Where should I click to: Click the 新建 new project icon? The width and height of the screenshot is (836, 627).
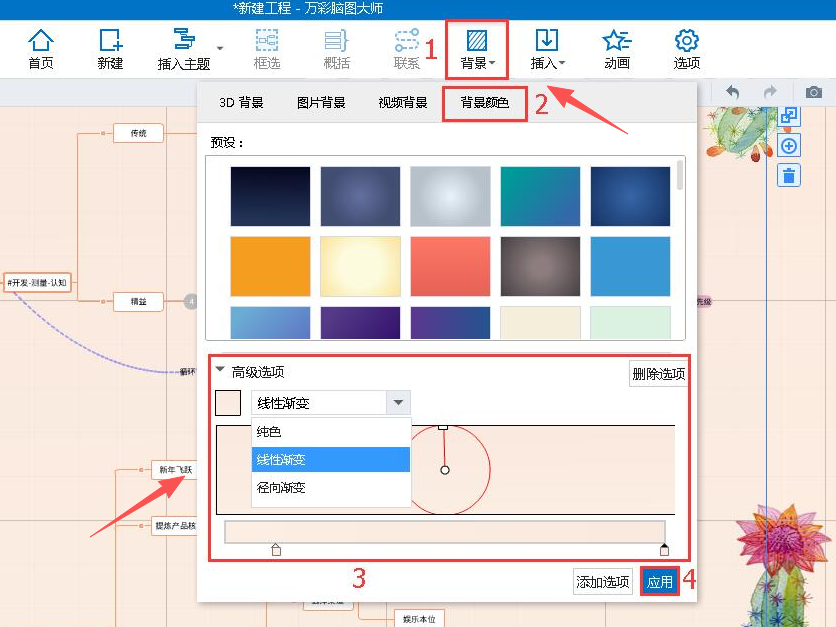(x=110, y=49)
